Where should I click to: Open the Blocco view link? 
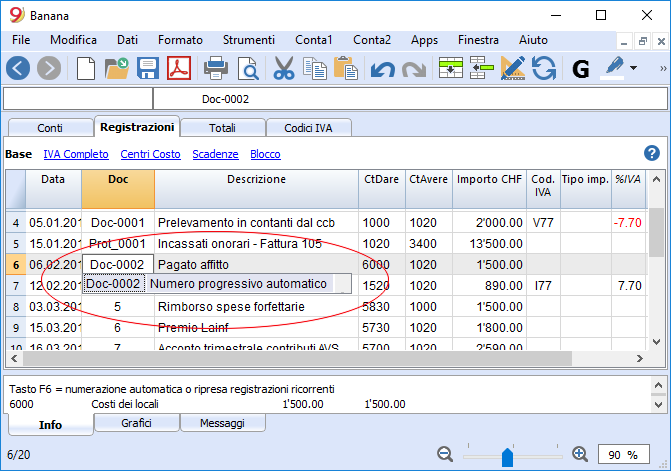click(265, 154)
